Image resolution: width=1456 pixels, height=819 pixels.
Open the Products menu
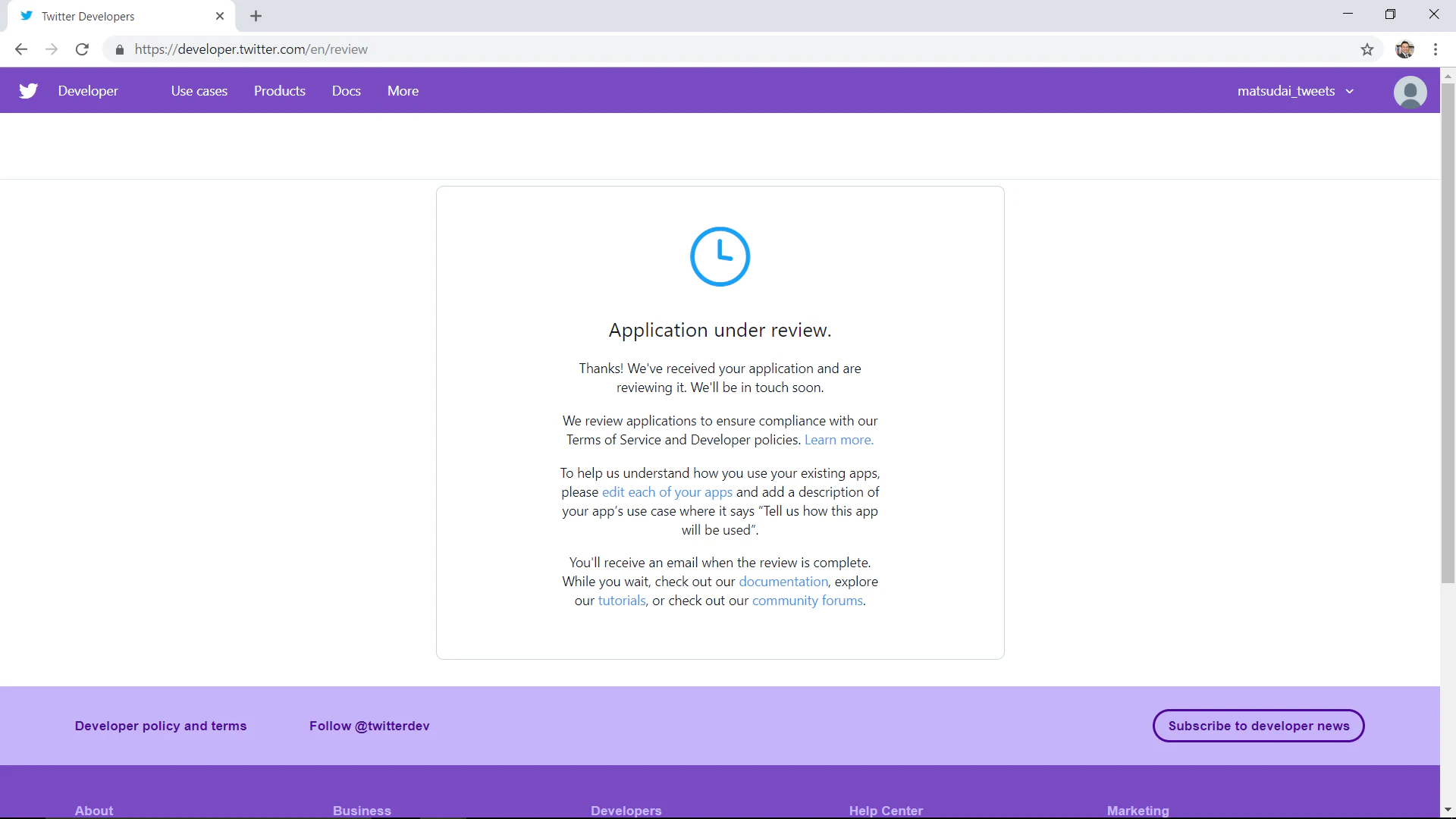click(280, 91)
